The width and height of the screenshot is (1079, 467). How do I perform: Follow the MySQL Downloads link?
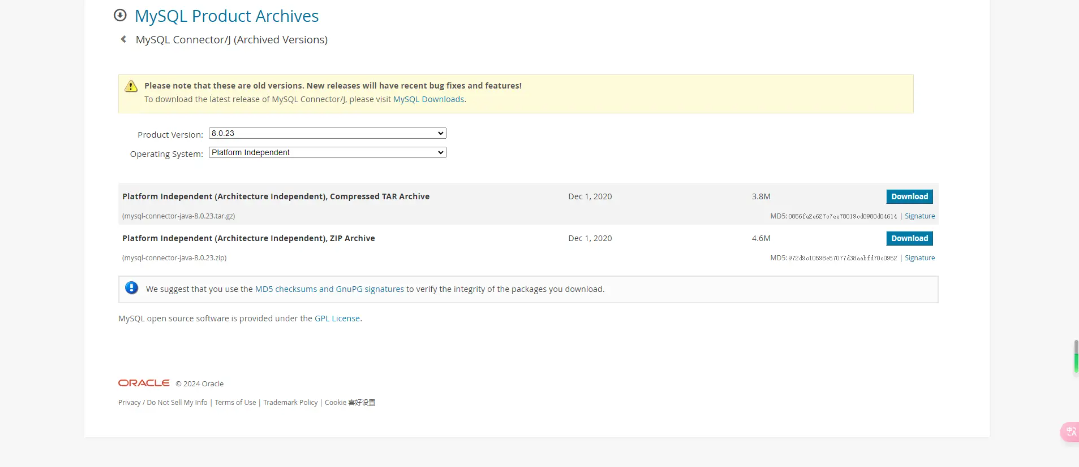tap(429, 99)
